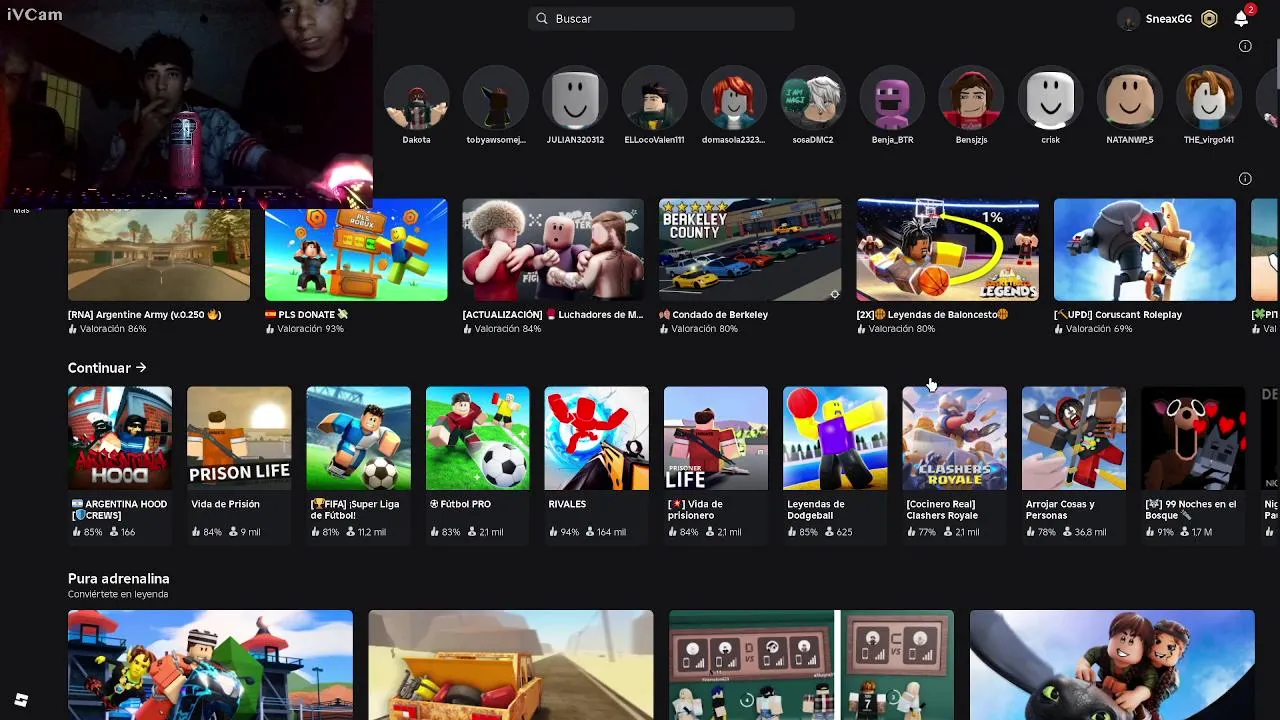Viewport: 1280px width, 720px height.
Task: Open friend crisk avatar
Action: pos(1050,98)
